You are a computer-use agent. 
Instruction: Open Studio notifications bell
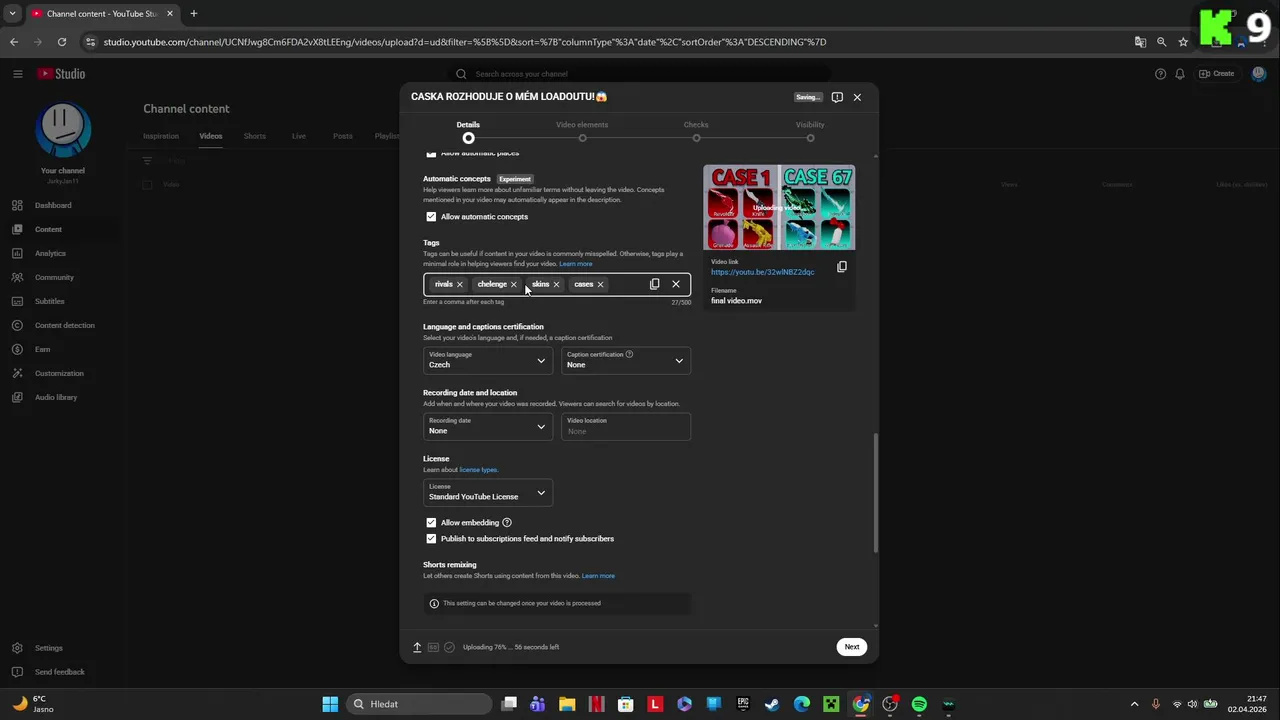(x=1180, y=74)
